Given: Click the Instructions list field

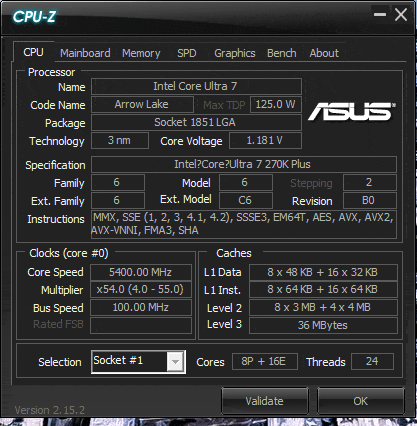Looking at the screenshot, I should [x=244, y=224].
